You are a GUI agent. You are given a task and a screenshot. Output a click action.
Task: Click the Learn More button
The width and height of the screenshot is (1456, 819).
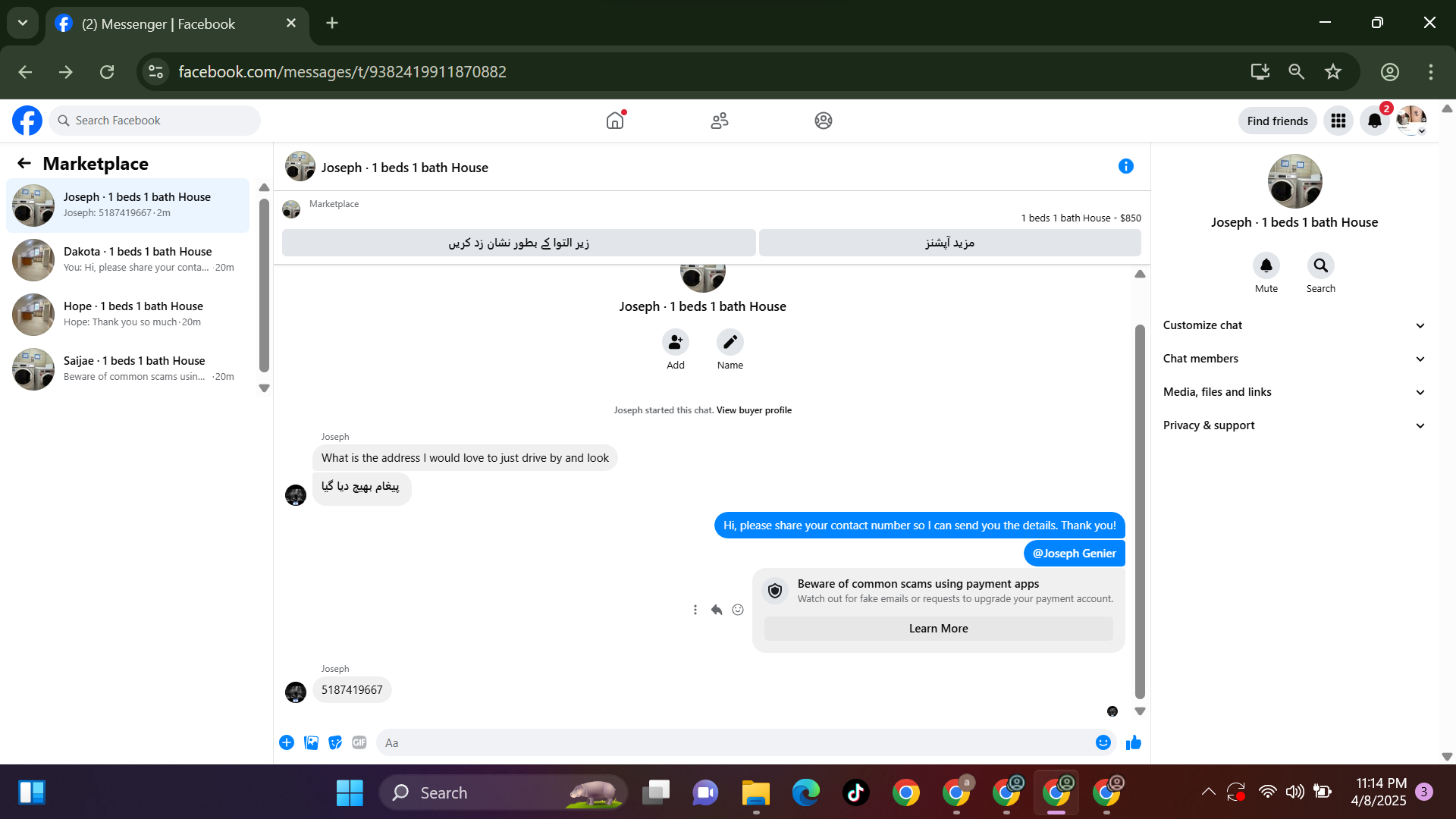click(938, 629)
